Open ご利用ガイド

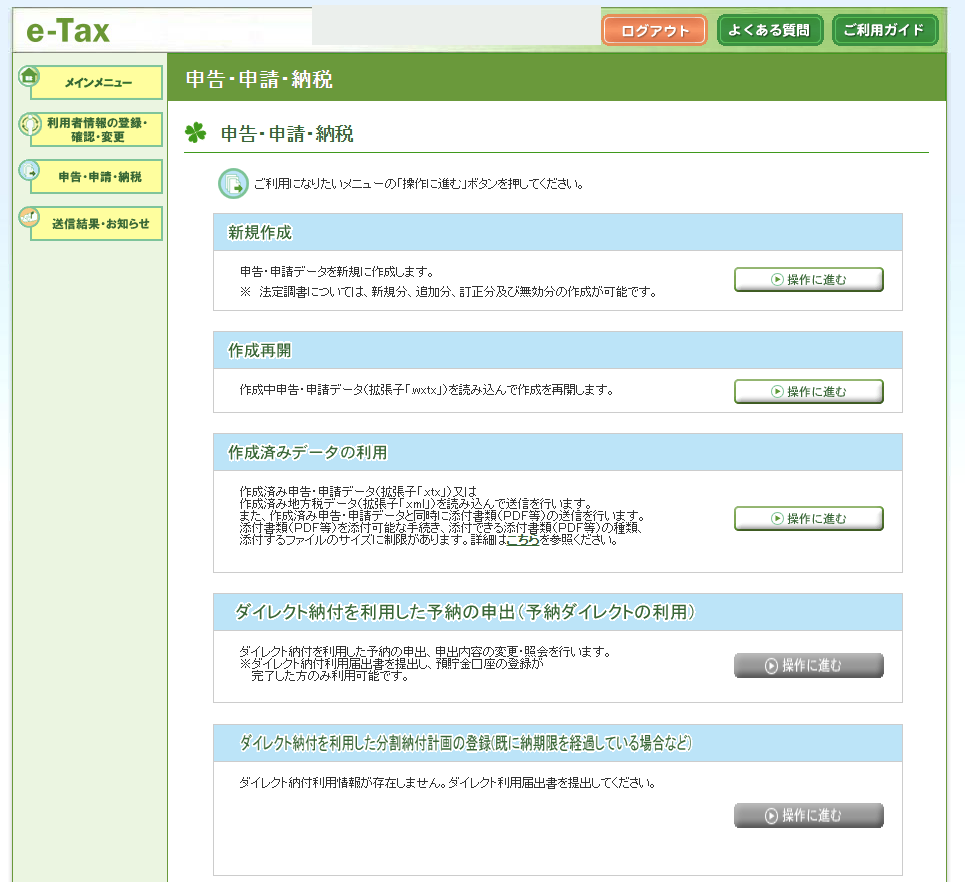click(884, 30)
